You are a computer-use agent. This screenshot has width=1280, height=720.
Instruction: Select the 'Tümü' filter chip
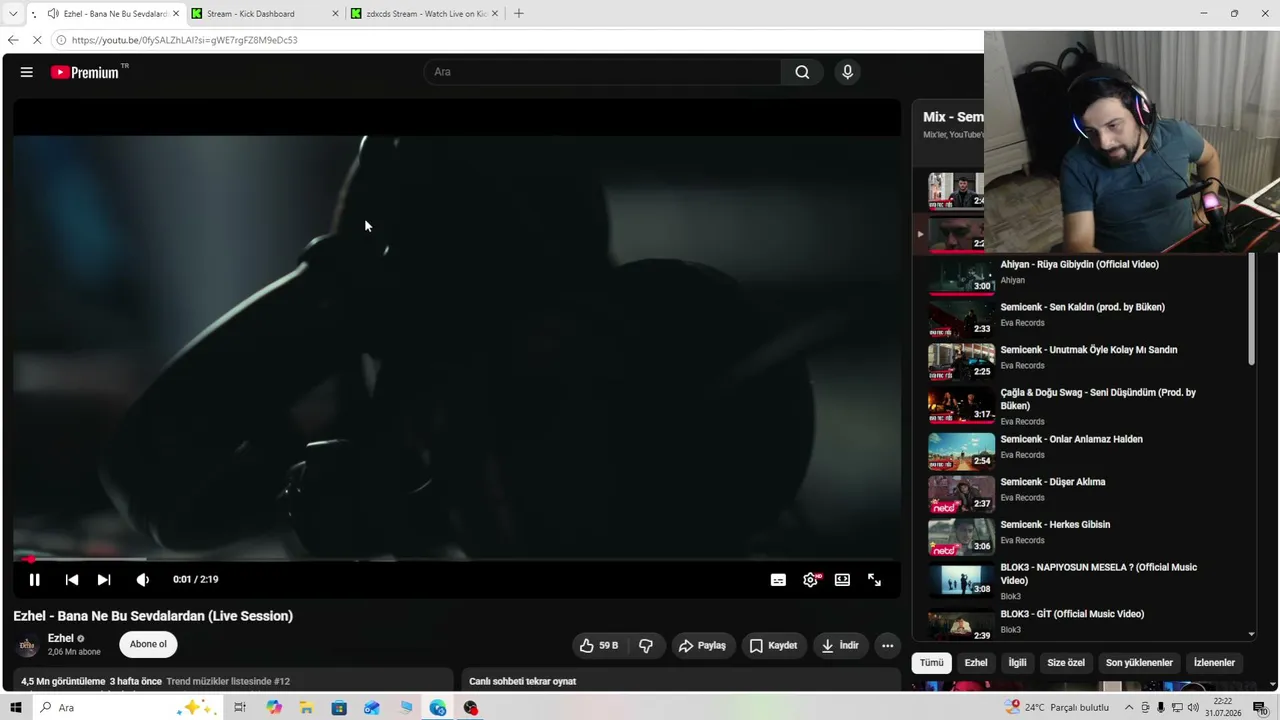tap(931, 663)
